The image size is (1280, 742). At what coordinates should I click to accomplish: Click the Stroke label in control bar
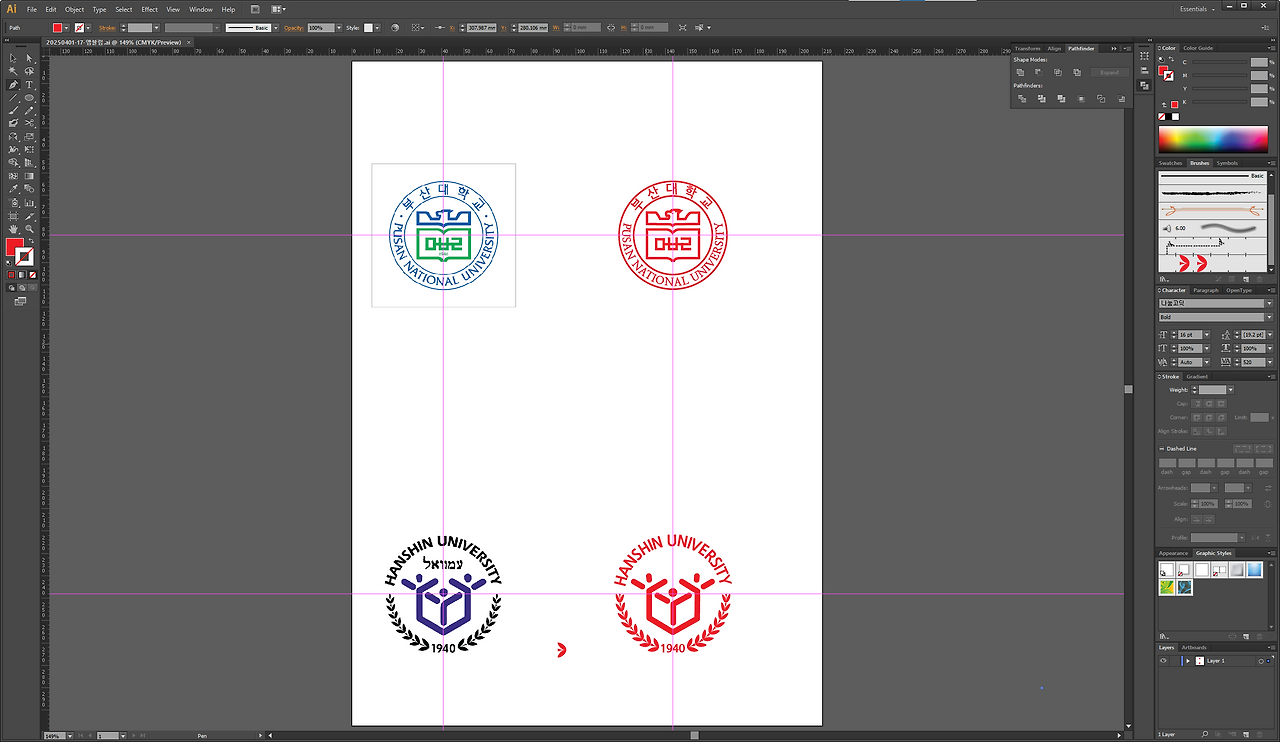107,28
